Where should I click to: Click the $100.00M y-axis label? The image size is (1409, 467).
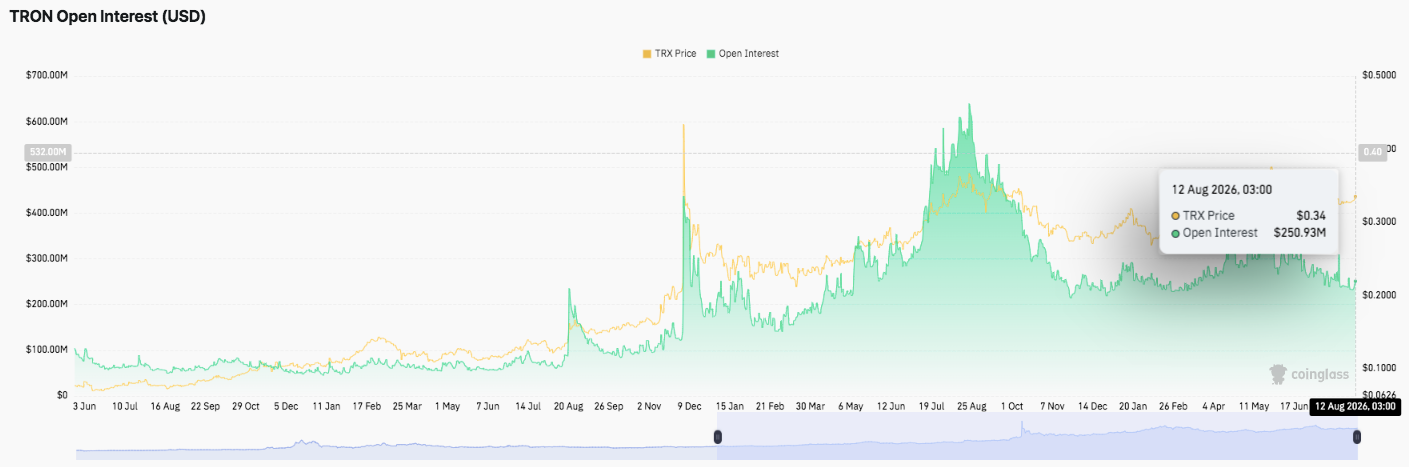click(x=46, y=350)
